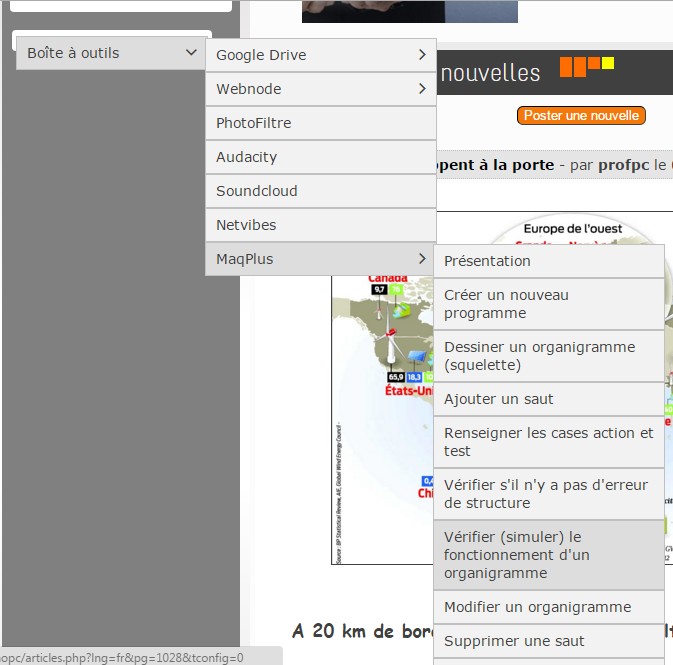Choose PhotoFiltre from the menu
Image resolution: width=673 pixels, height=665 pixels.
(x=321, y=123)
